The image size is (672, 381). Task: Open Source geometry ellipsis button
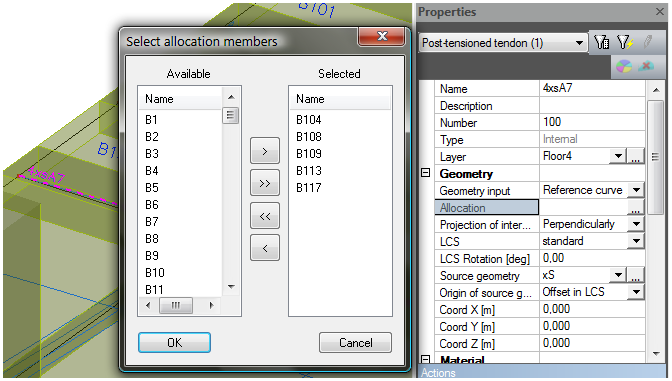tap(636, 276)
